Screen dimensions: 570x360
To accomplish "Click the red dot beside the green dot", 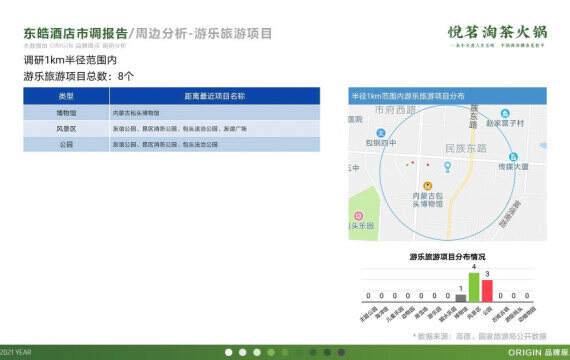I will pyautogui.click(x=413, y=162).
